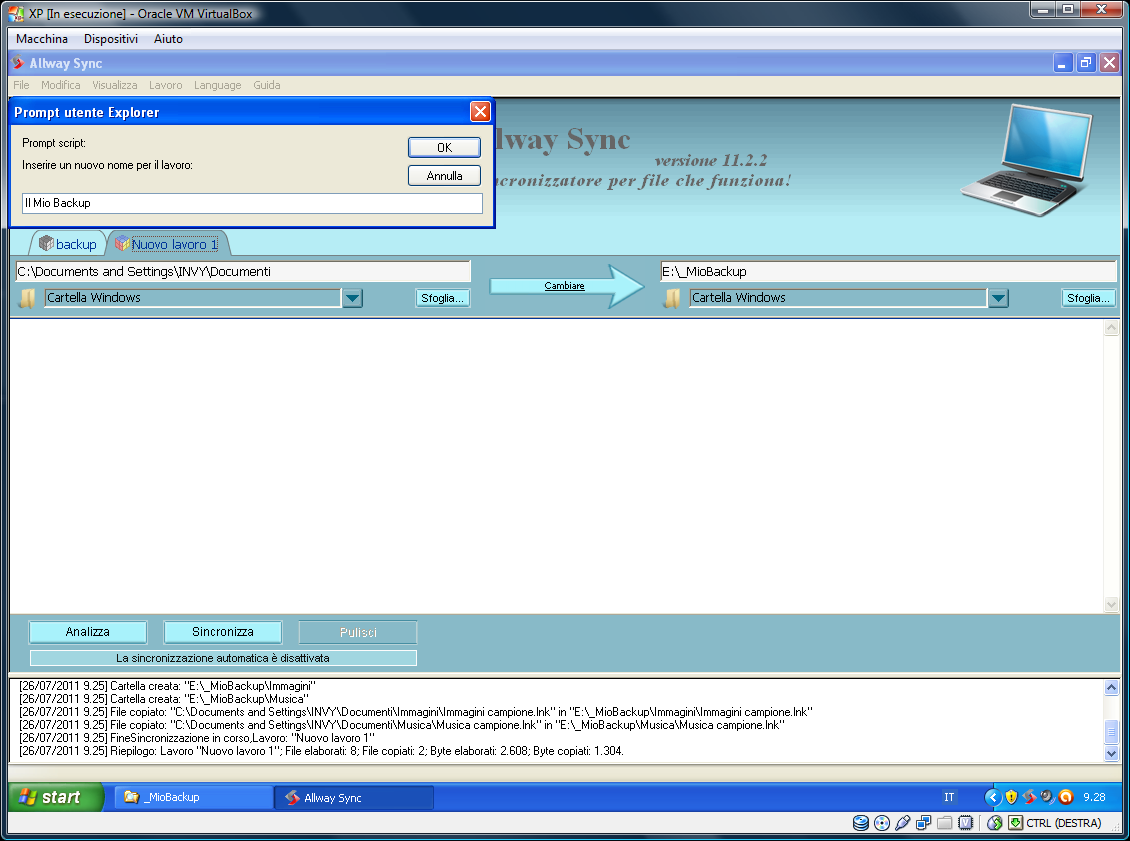The image size is (1130, 841).
Task: Select the 'Nuovo lavoro 1' job tab
Action: tap(167, 244)
